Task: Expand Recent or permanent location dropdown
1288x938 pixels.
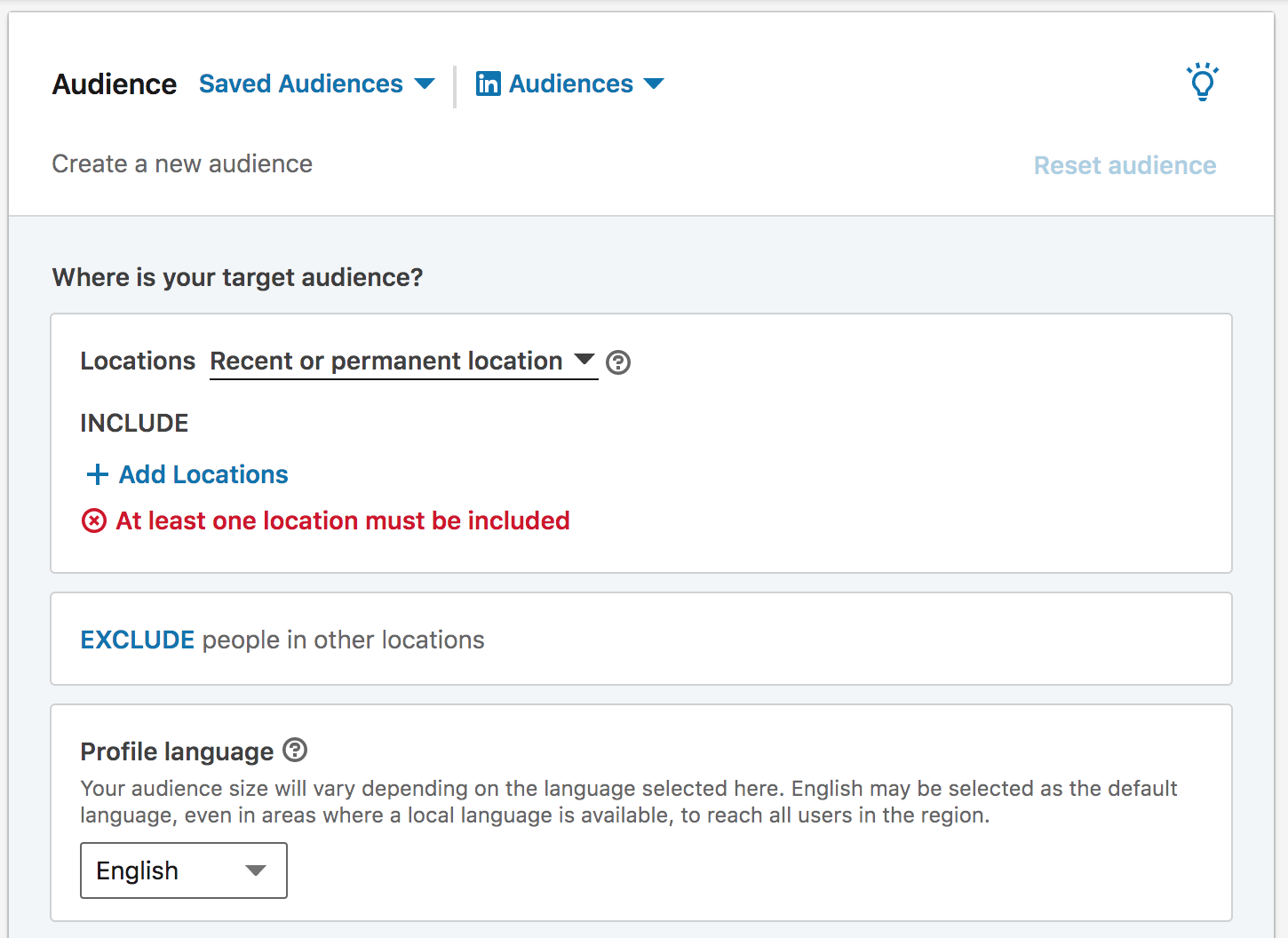Action: [402, 362]
